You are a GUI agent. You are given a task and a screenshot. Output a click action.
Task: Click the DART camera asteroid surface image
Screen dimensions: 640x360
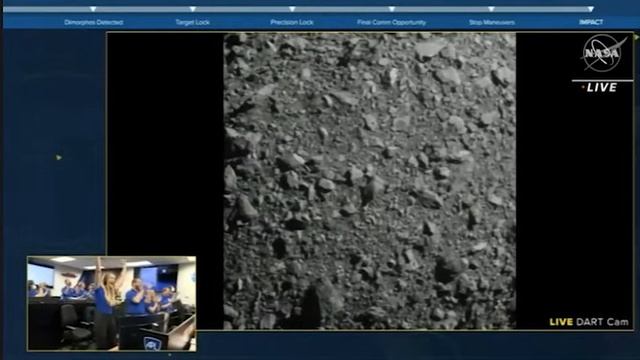pos(369,181)
